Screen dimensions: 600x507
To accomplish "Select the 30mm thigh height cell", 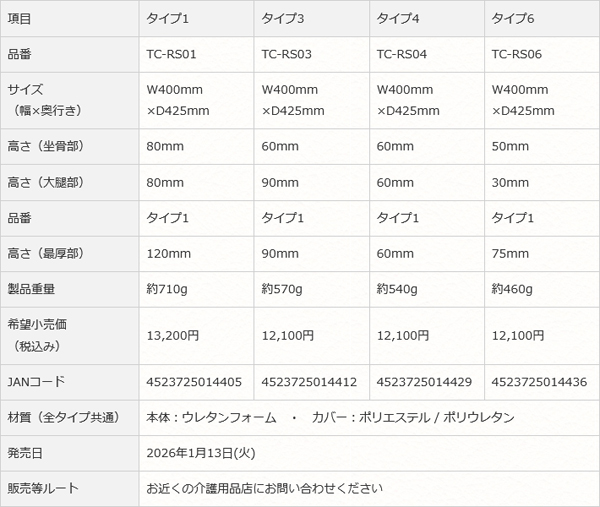I will point(510,182).
